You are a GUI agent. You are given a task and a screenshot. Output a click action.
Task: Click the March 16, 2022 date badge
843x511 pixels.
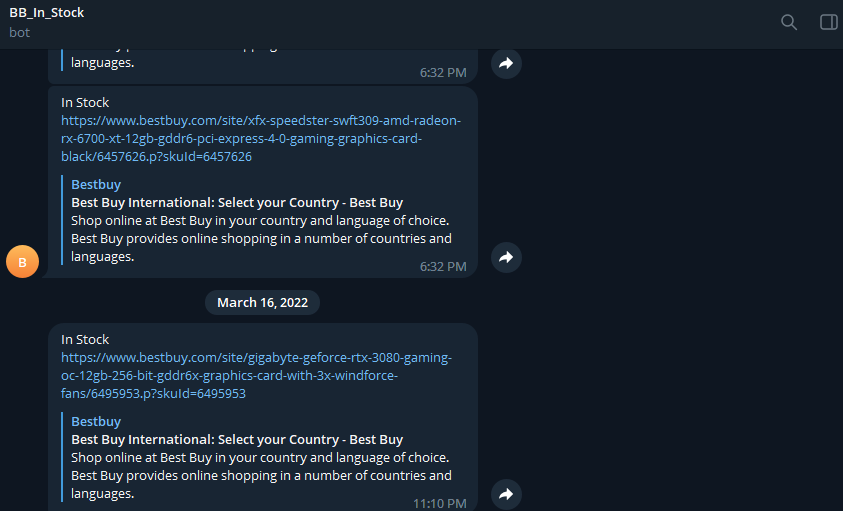(262, 302)
